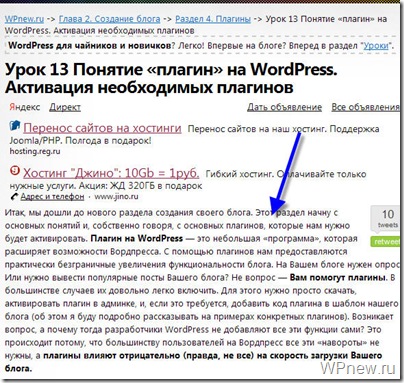The height and width of the screenshot is (383, 404).
Task: Follow the 'Уроки' section link
Action: pos(376,46)
